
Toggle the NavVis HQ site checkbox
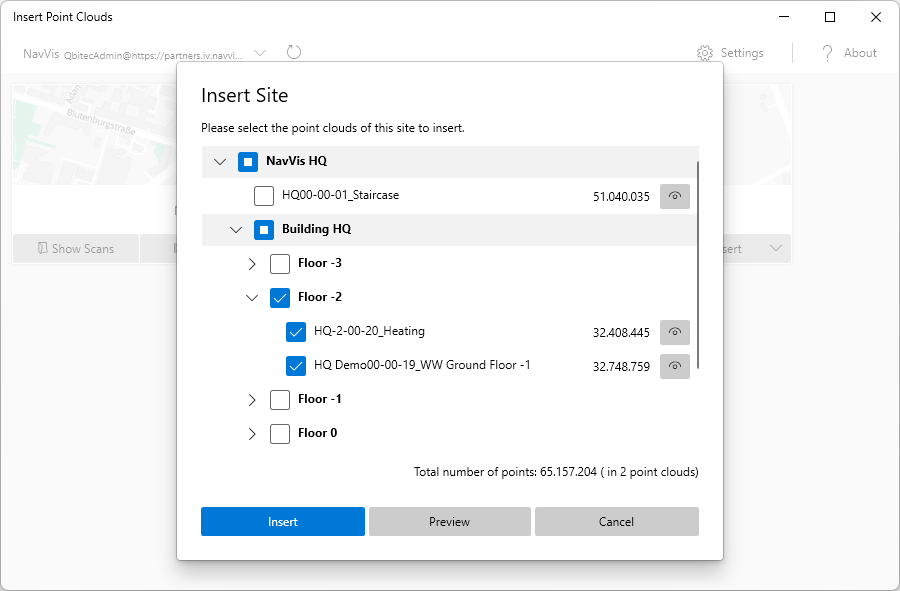(x=248, y=162)
